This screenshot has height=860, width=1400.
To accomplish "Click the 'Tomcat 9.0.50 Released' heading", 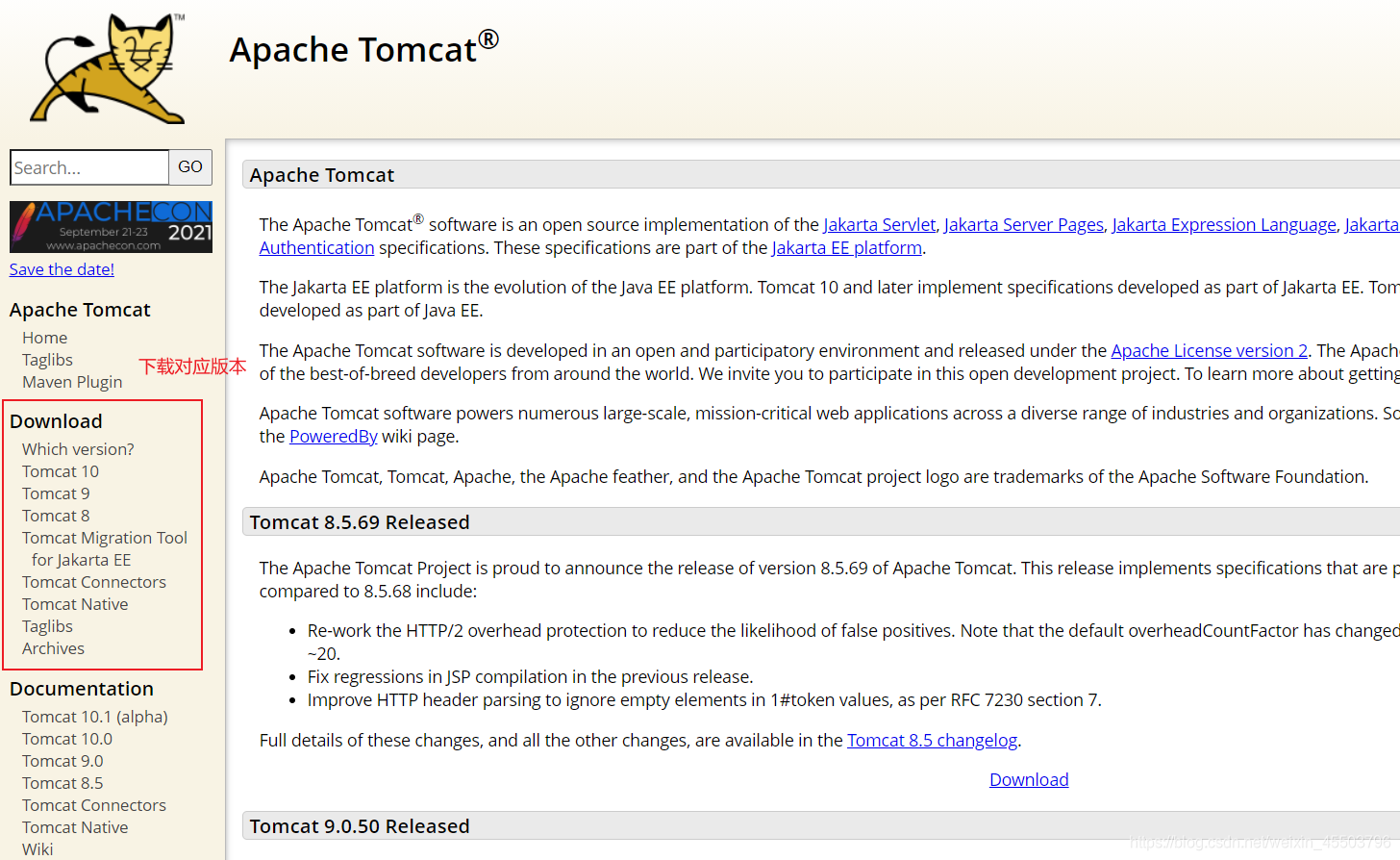I will coord(360,826).
